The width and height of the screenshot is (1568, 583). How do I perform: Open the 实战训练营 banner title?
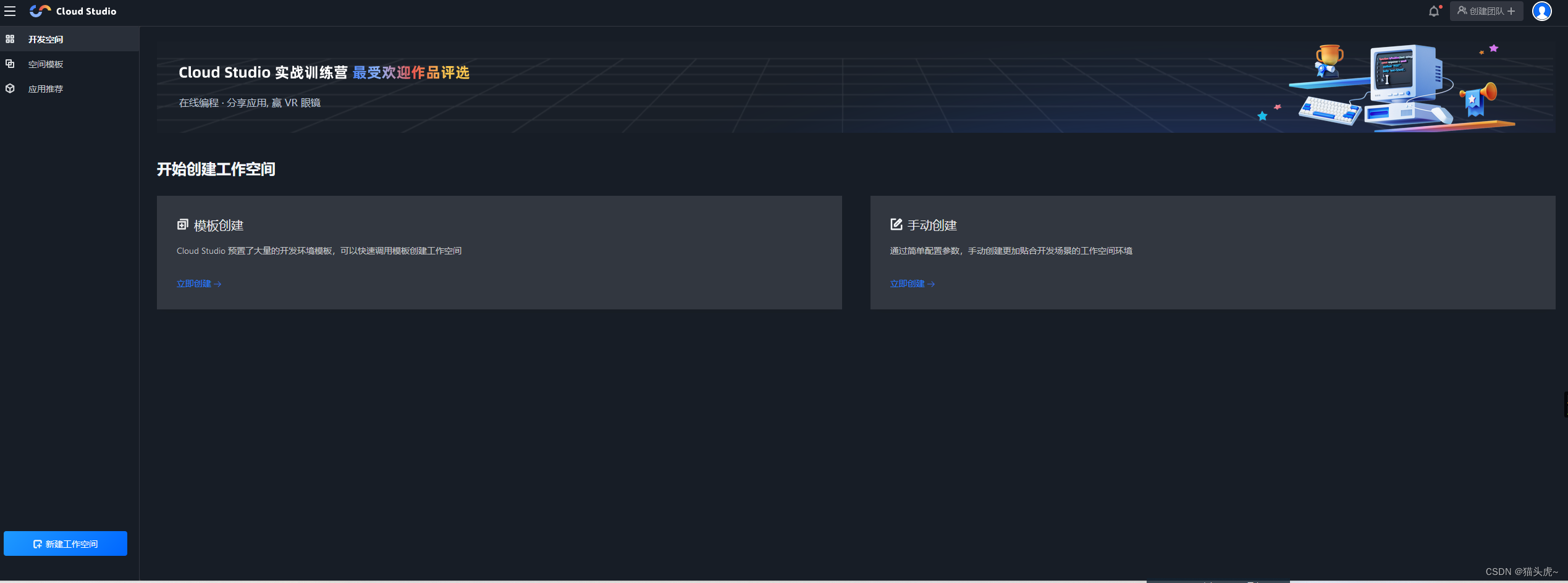pyautogui.click(x=324, y=73)
